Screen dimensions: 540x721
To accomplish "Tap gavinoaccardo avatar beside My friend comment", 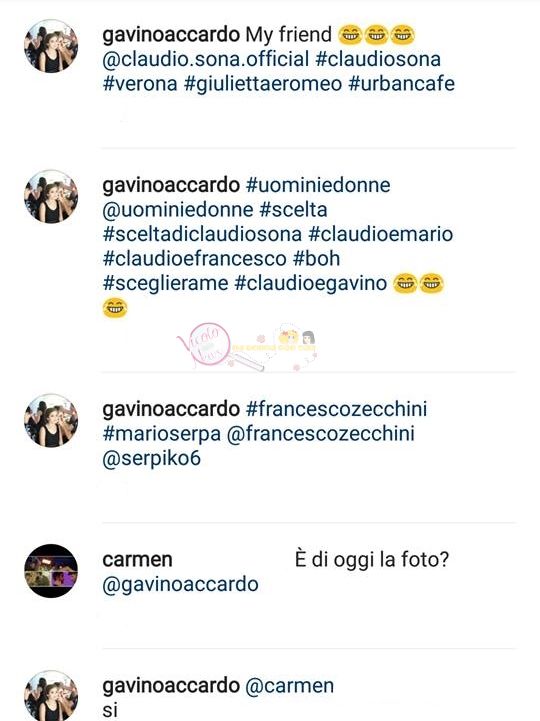I will [51, 46].
